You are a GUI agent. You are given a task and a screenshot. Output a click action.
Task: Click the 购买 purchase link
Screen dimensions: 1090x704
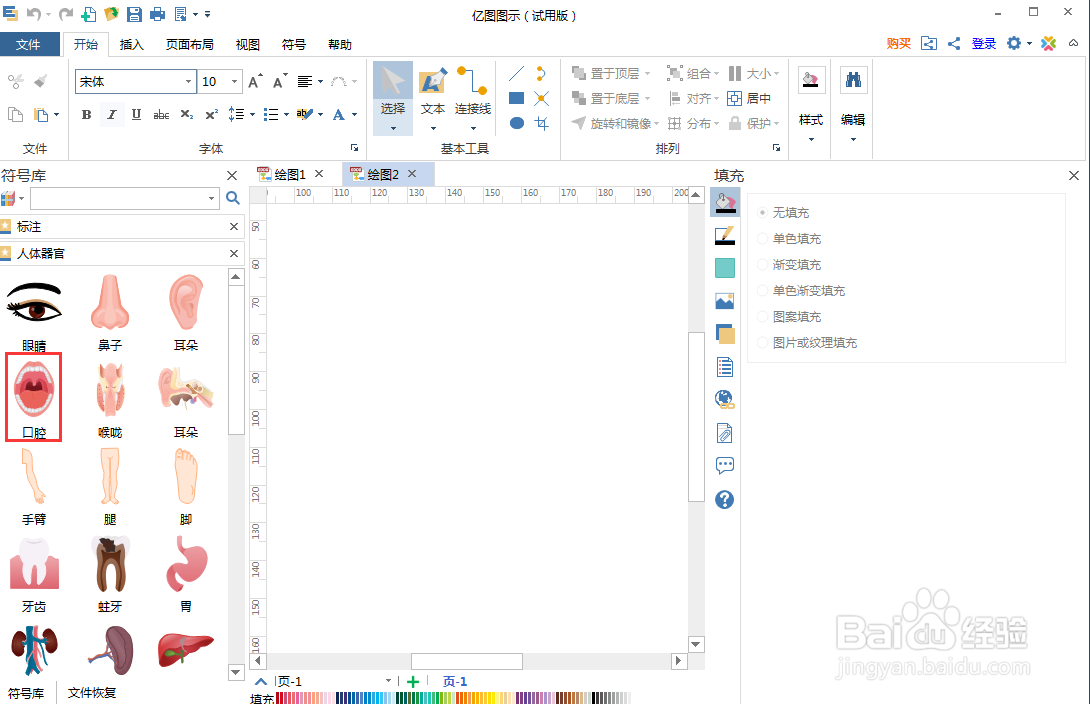(897, 44)
